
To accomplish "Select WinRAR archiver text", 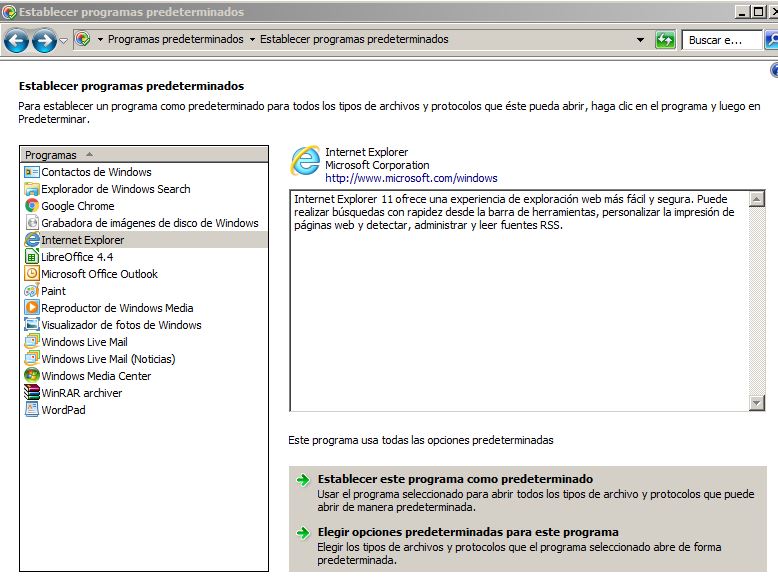I will tap(81, 393).
